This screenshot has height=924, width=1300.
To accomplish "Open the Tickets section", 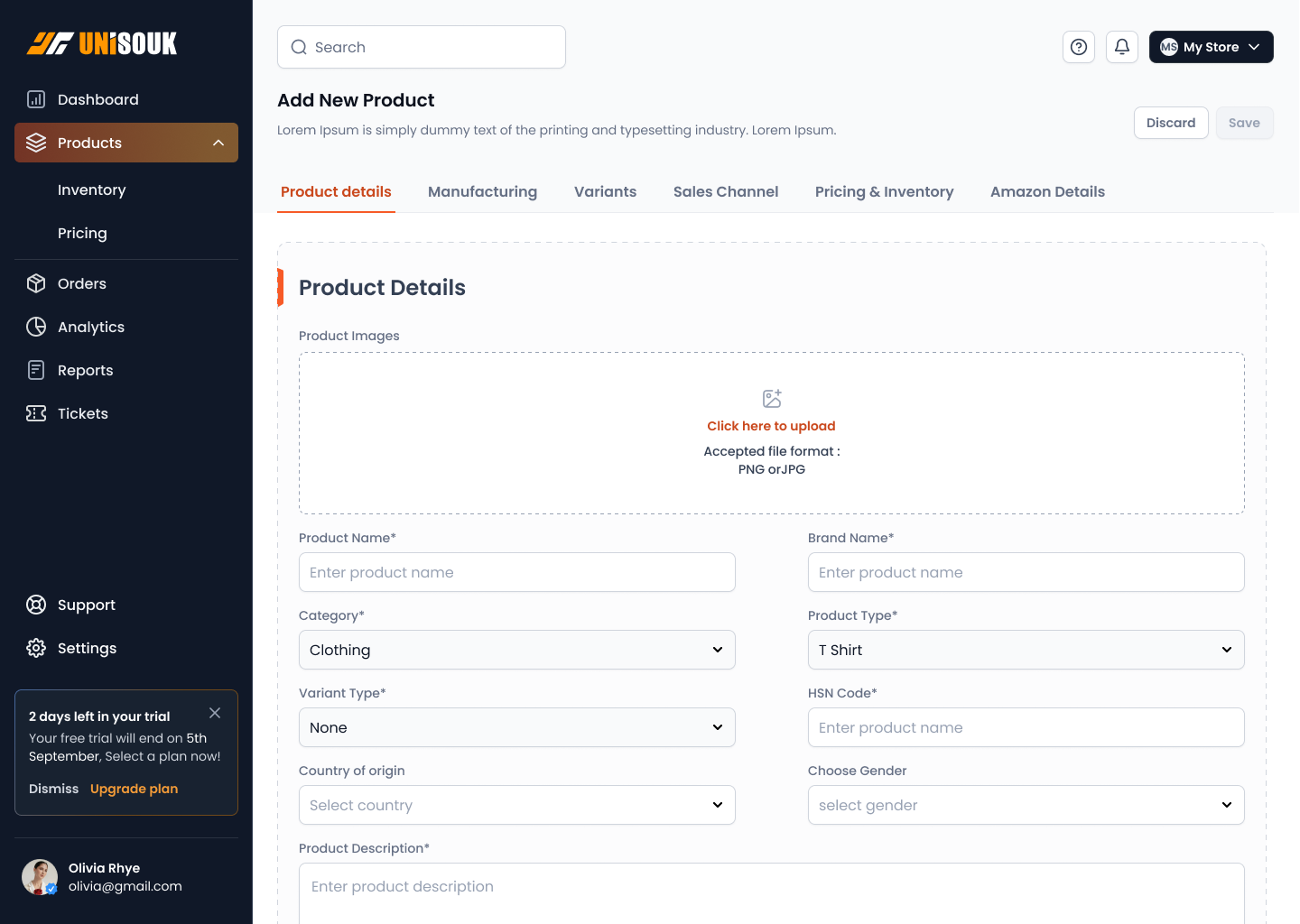I will click(x=82, y=413).
